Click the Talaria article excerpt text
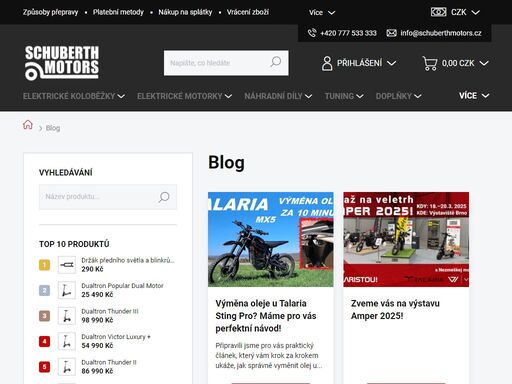This screenshot has height=384, width=512. 269,355
